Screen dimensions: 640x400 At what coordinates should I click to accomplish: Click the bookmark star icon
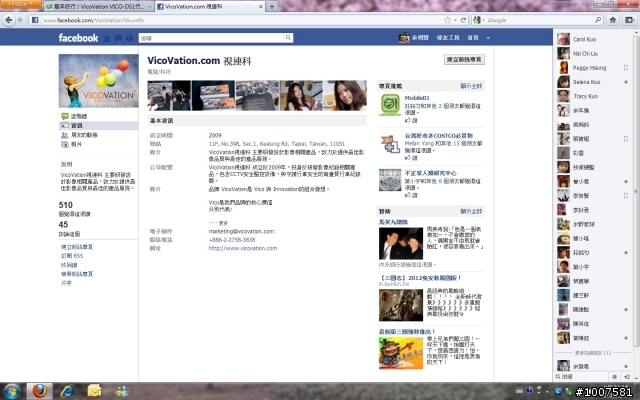pyautogui.click(x=447, y=20)
